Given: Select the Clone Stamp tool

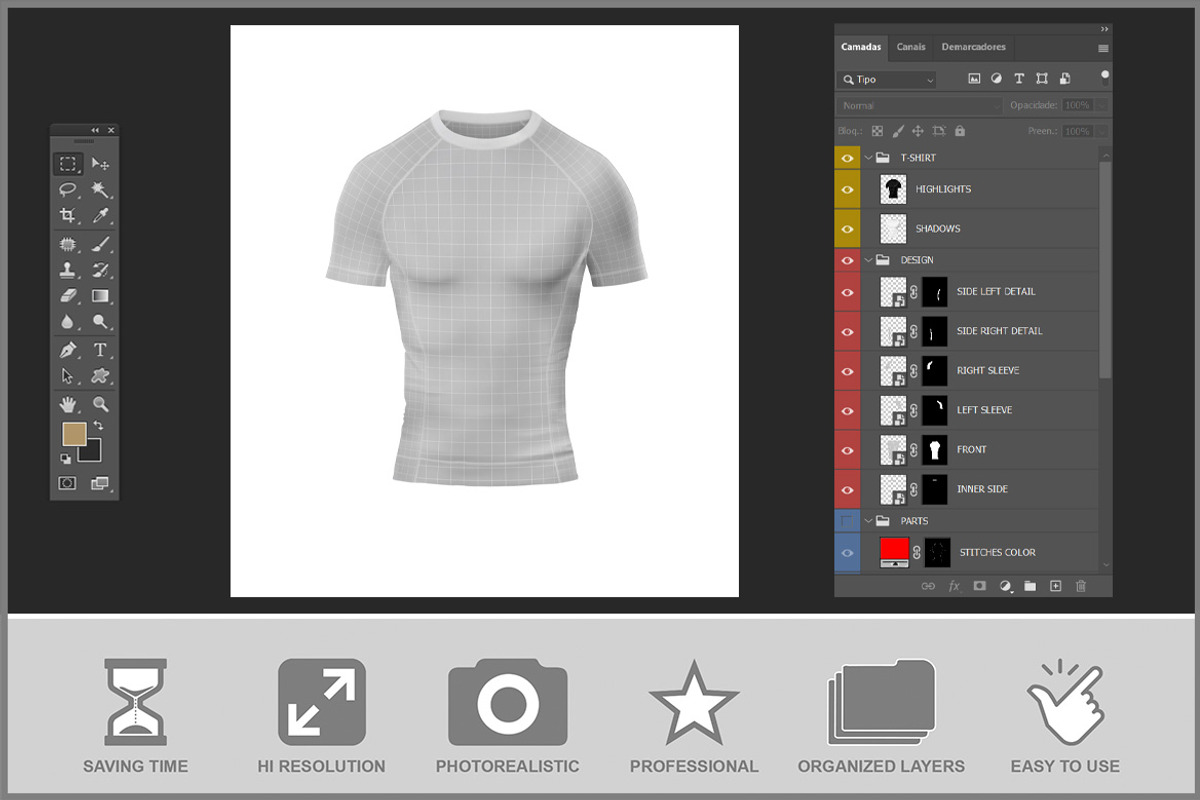Looking at the screenshot, I should point(68,270).
